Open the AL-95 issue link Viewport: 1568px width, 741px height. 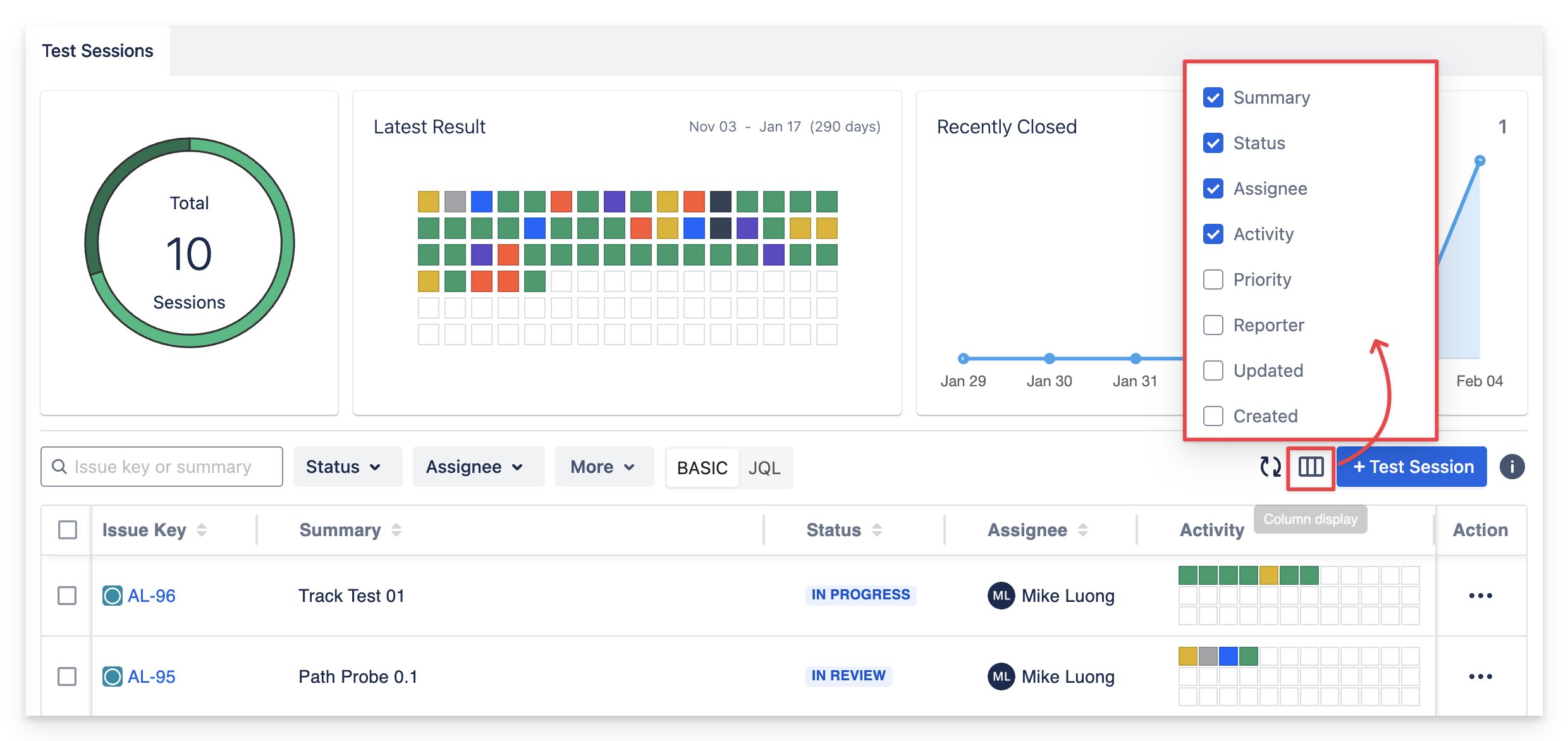152,677
